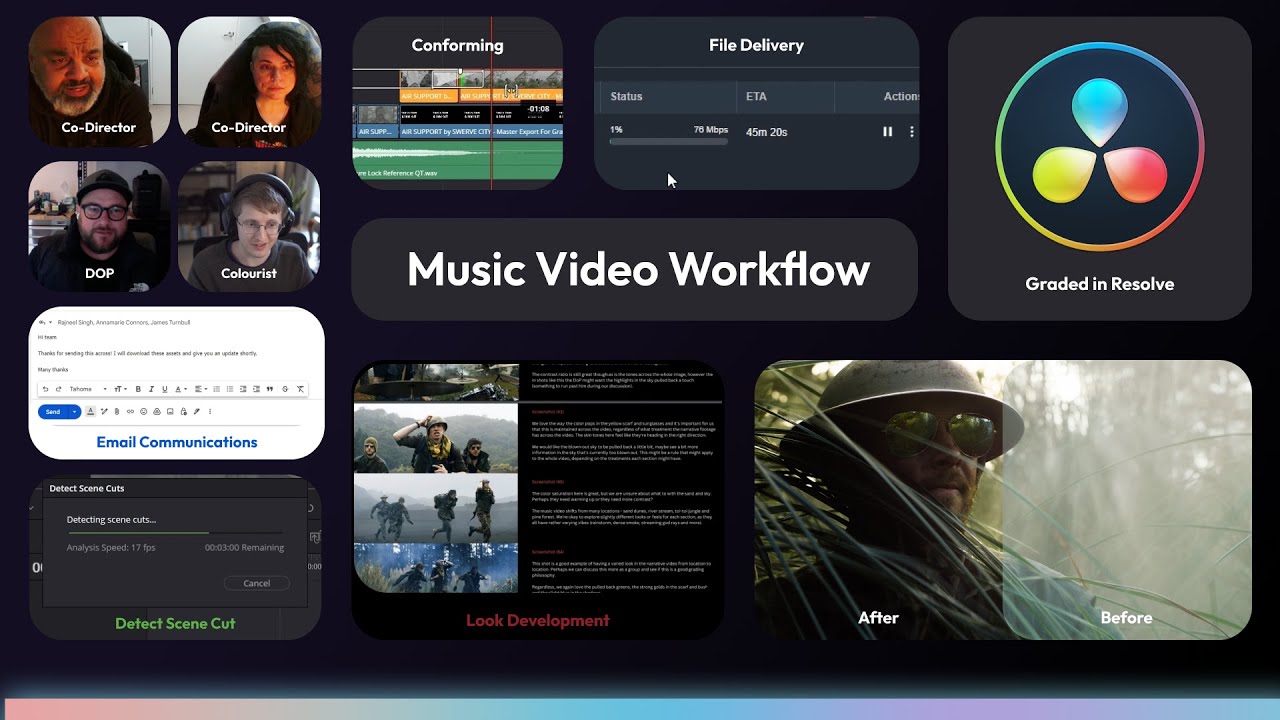Toggle confidential mode lock icon
The height and width of the screenshot is (720, 1280).
pos(184,411)
